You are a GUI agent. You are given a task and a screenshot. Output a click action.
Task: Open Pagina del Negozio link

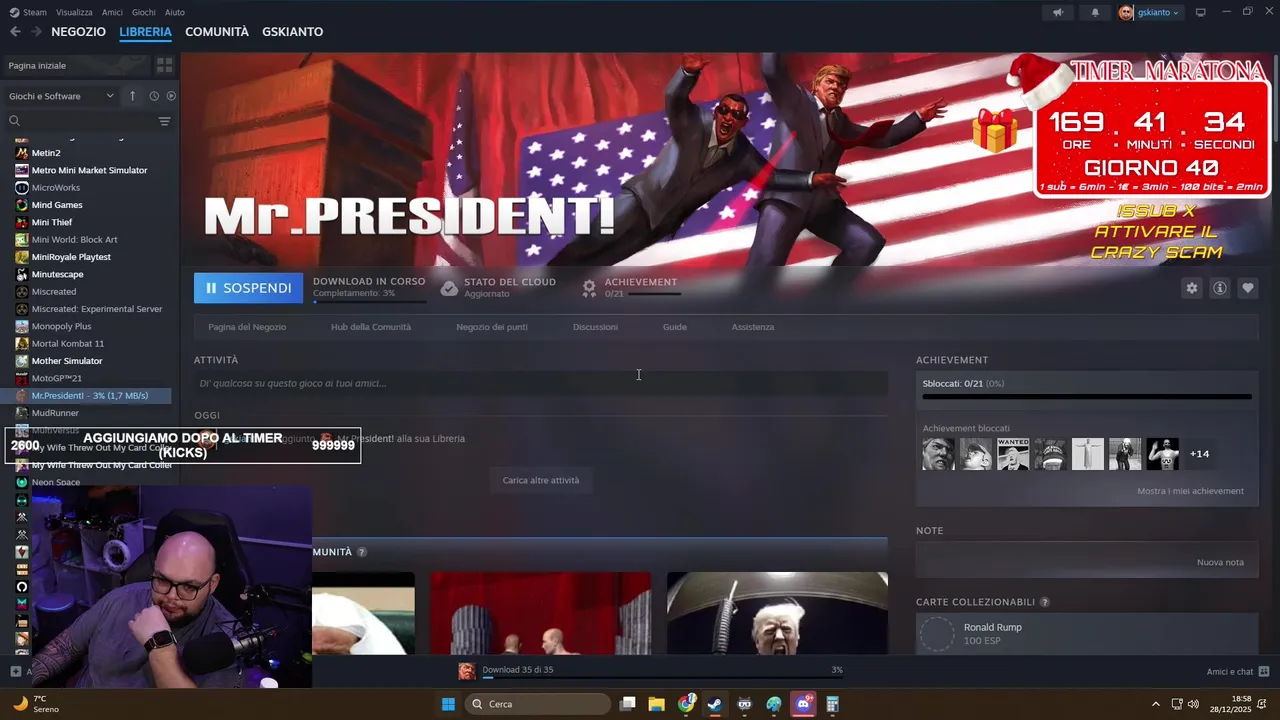(x=247, y=327)
